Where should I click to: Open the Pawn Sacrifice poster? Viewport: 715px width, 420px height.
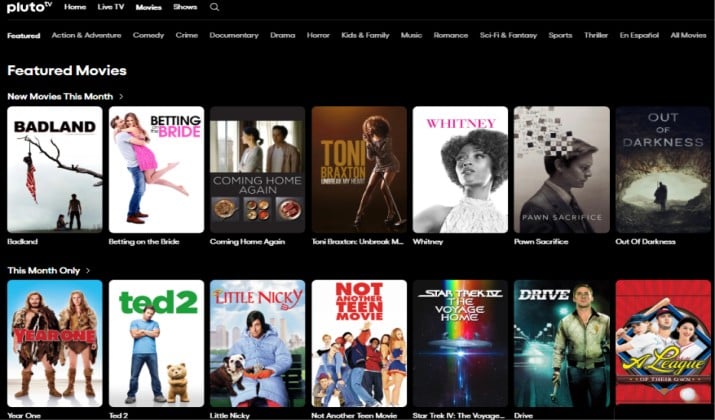coord(562,170)
